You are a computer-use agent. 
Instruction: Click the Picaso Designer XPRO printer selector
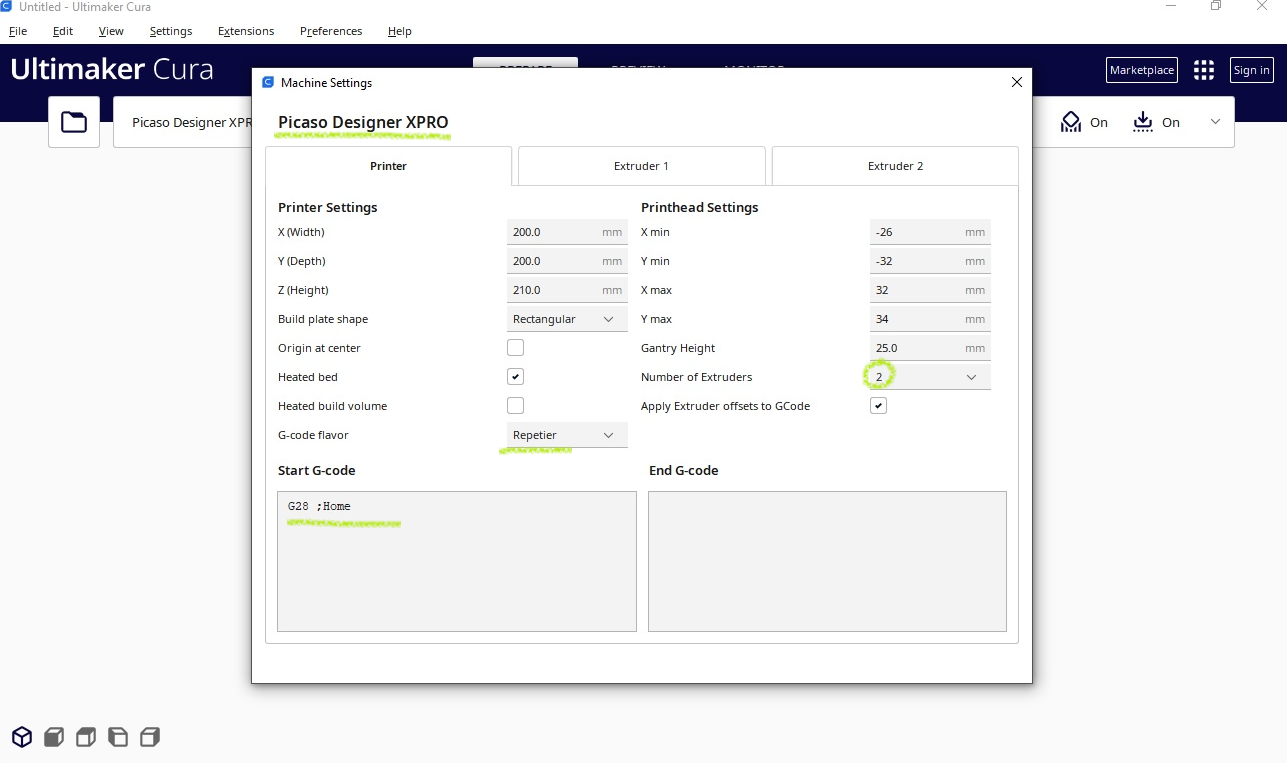pos(182,122)
